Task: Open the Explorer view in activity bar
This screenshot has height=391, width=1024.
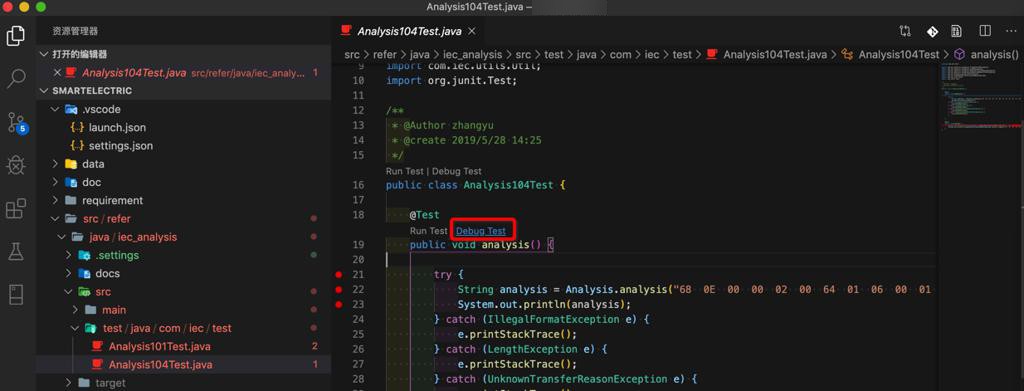Action: click(x=16, y=35)
